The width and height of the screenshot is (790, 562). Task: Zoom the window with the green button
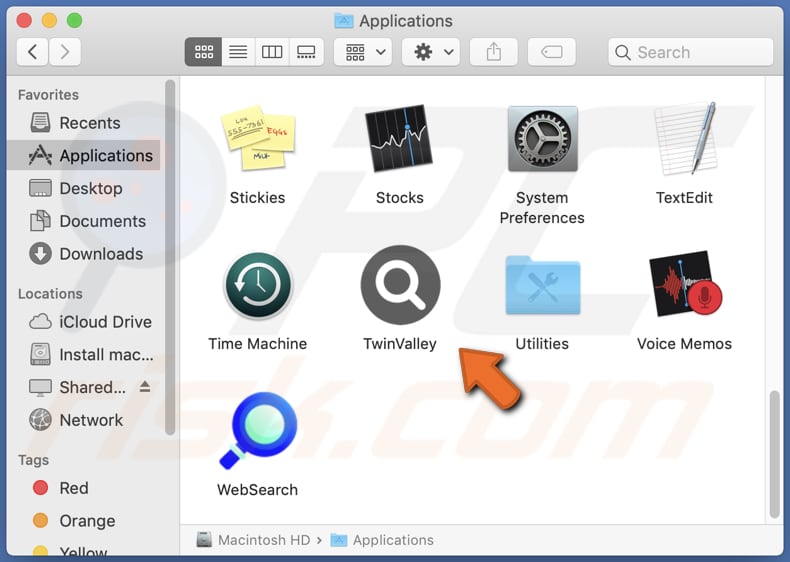[x=75, y=21]
